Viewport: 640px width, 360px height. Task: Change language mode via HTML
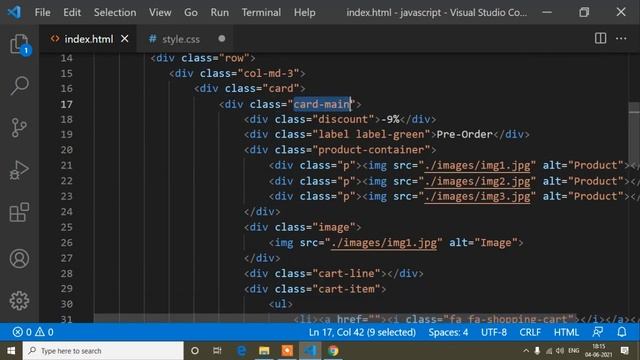[566, 332]
